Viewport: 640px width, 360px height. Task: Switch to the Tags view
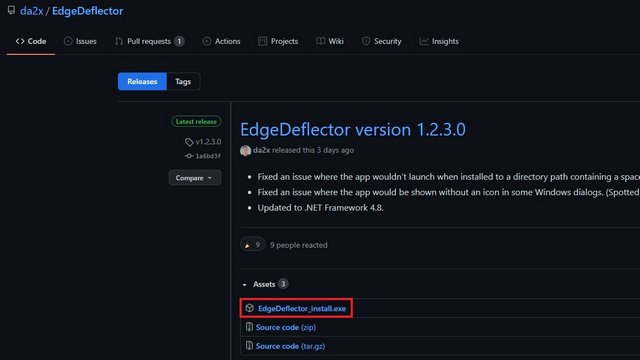point(183,82)
